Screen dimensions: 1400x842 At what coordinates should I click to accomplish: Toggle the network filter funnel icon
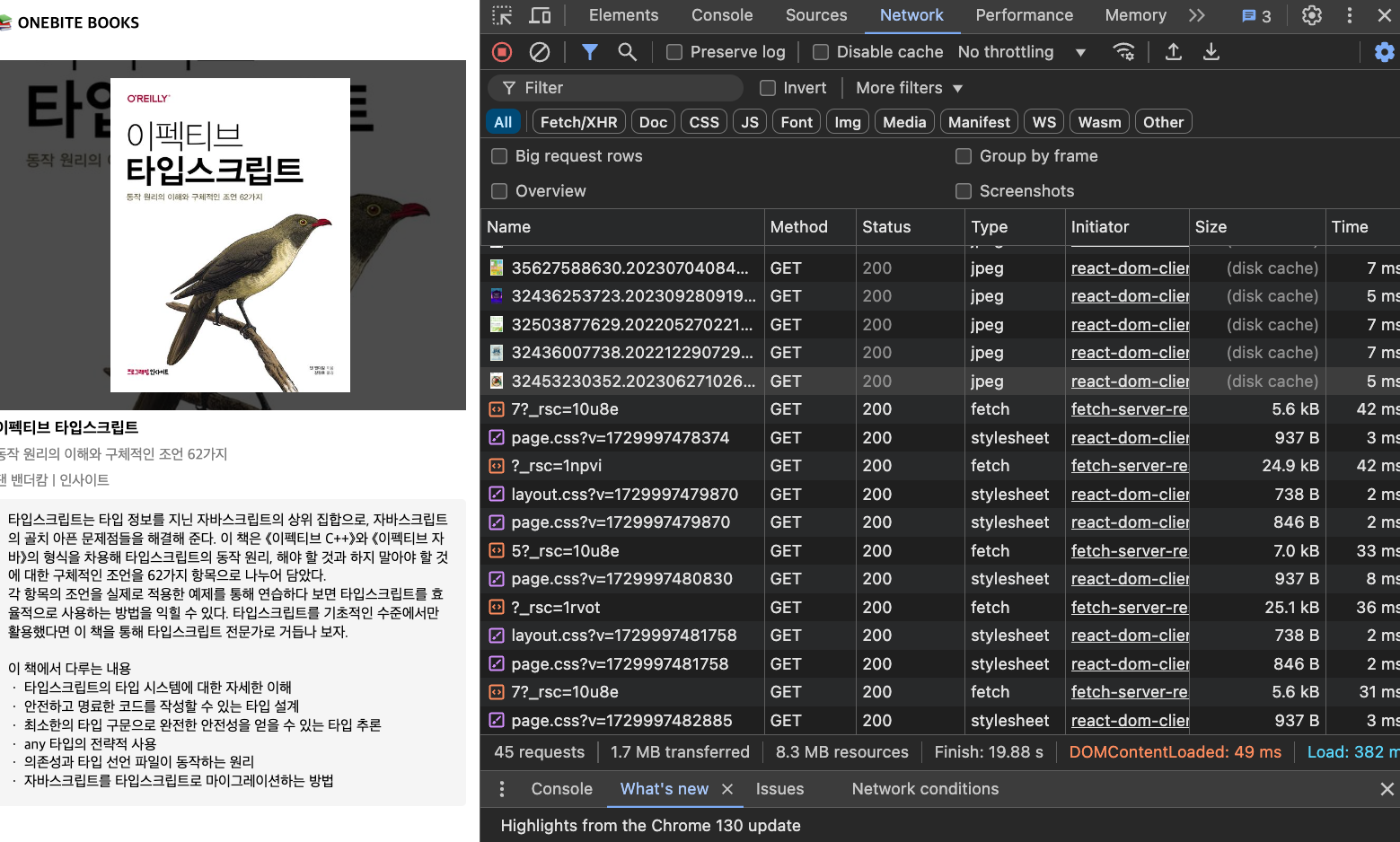[589, 52]
